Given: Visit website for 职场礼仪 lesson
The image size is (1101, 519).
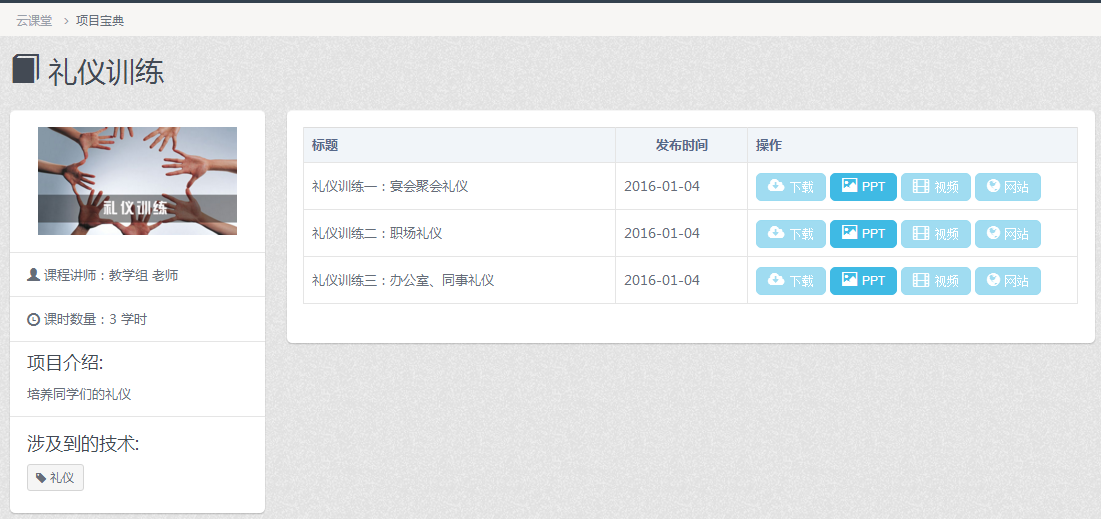Looking at the screenshot, I should click(x=1007, y=234).
